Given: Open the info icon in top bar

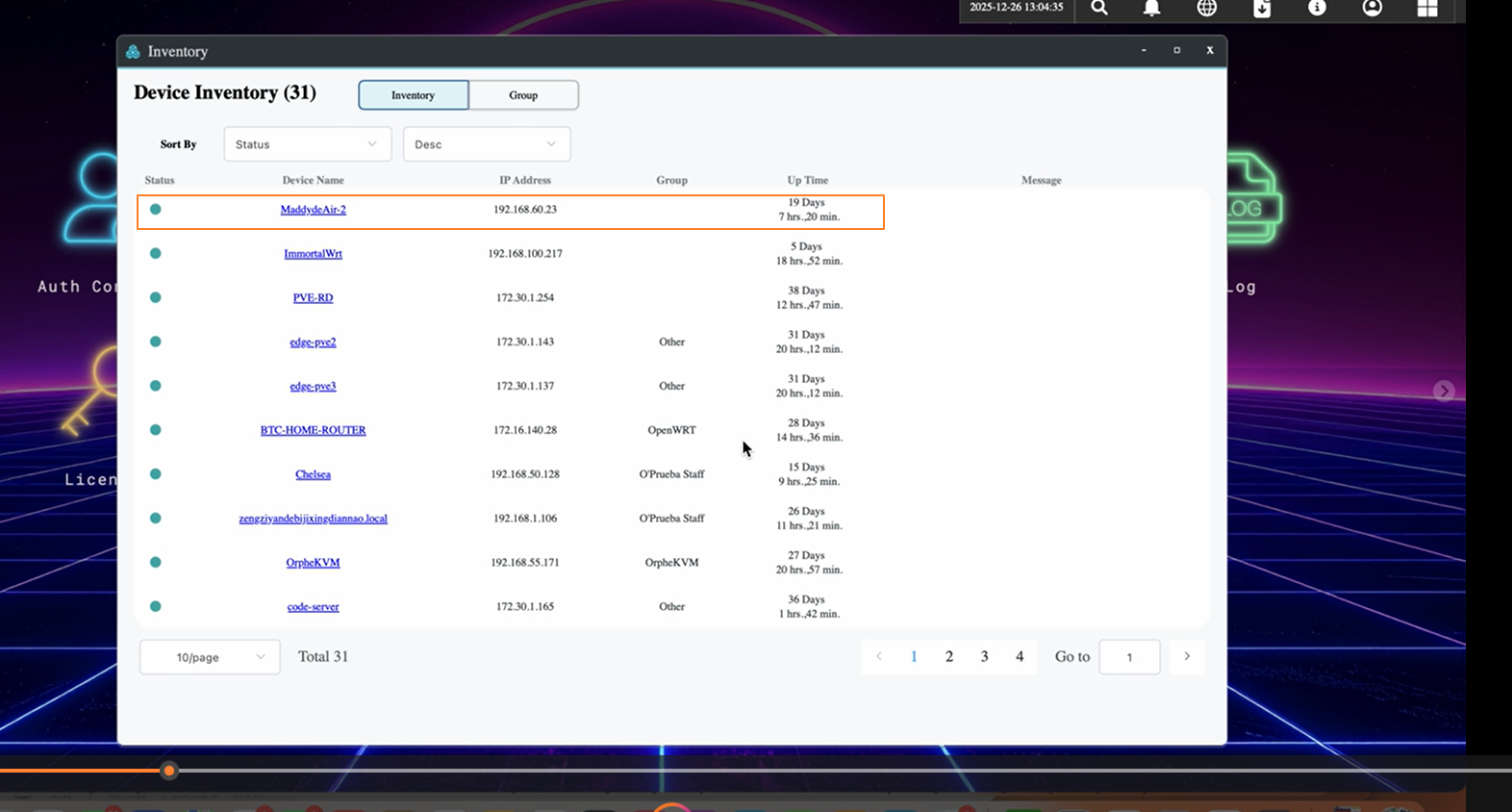Looking at the screenshot, I should [x=1317, y=9].
